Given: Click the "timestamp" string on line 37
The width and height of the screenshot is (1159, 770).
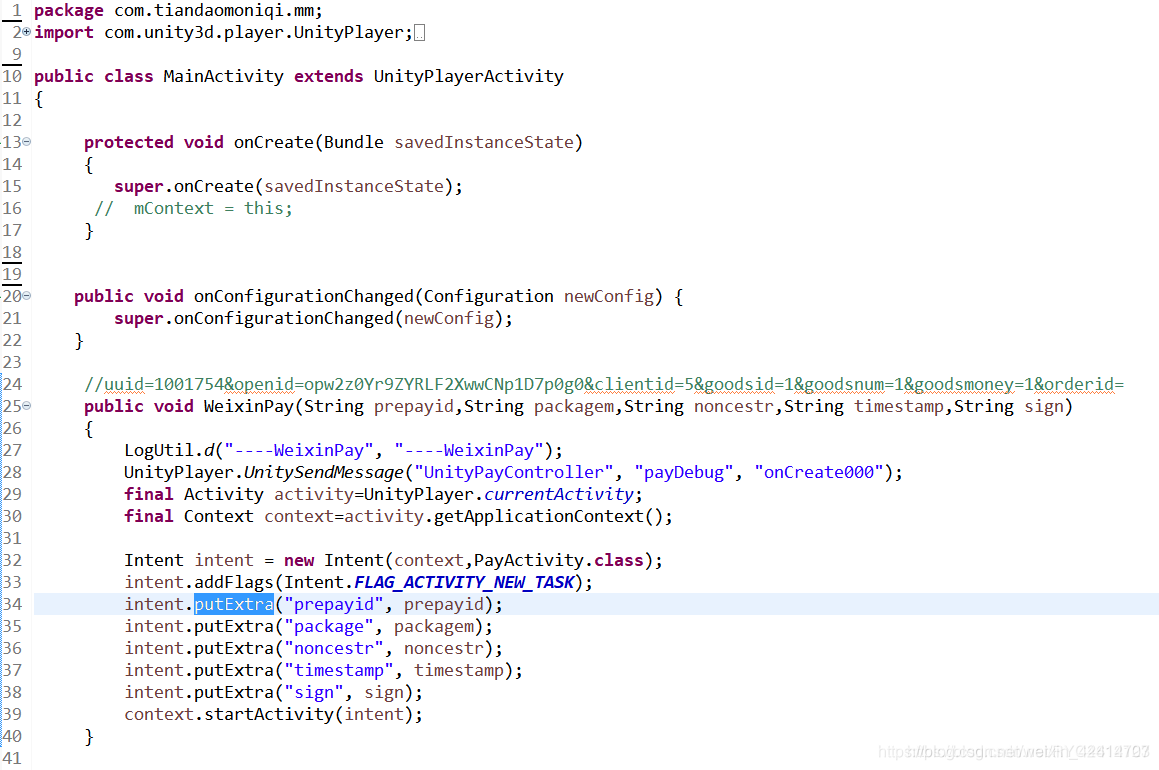Looking at the screenshot, I should point(339,670).
